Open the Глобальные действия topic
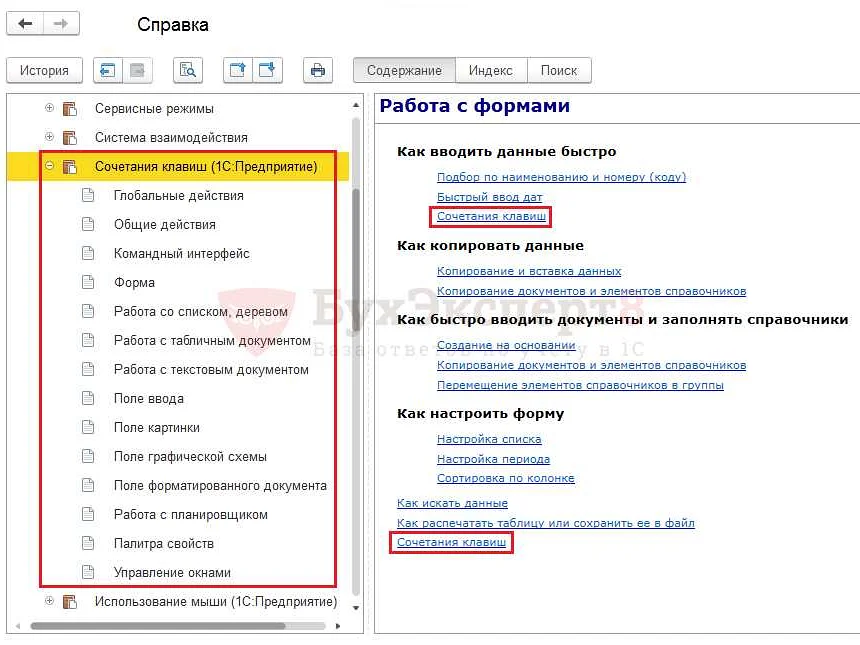Image resolution: width=860 pixels, height=645 pixels. pos(179,195)
